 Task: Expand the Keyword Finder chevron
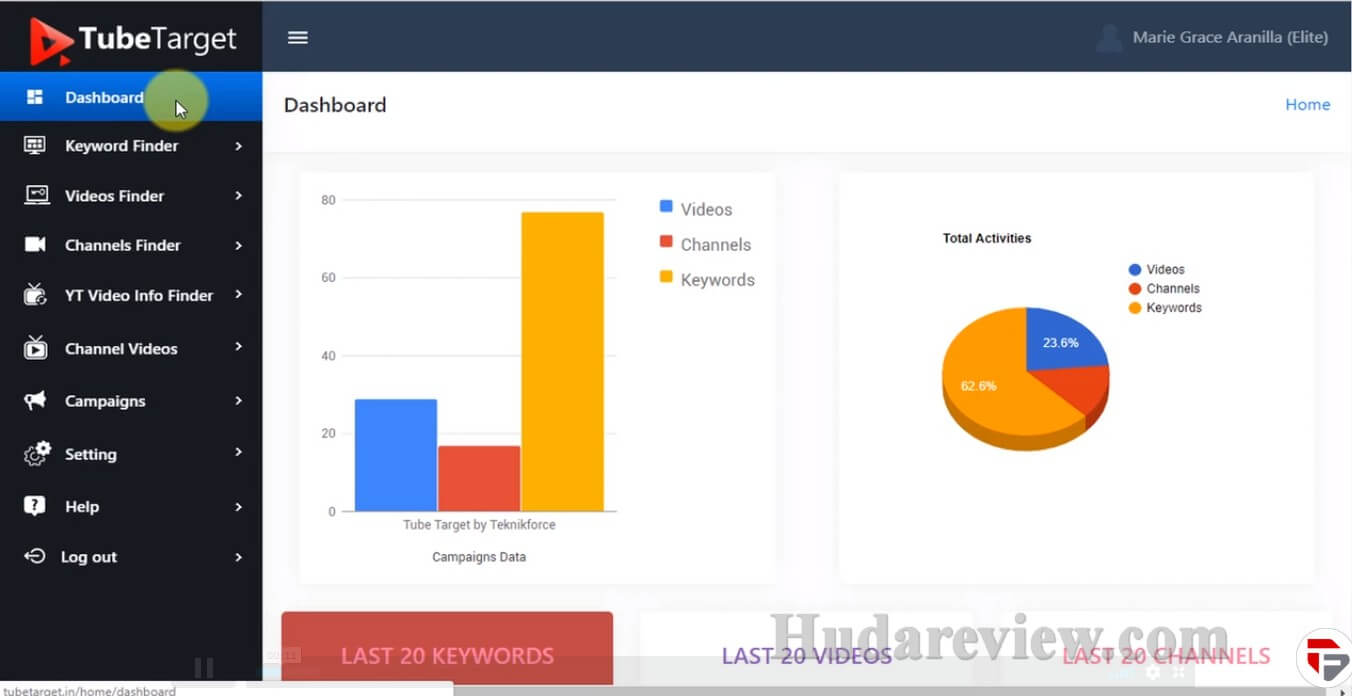coord(238,146)
